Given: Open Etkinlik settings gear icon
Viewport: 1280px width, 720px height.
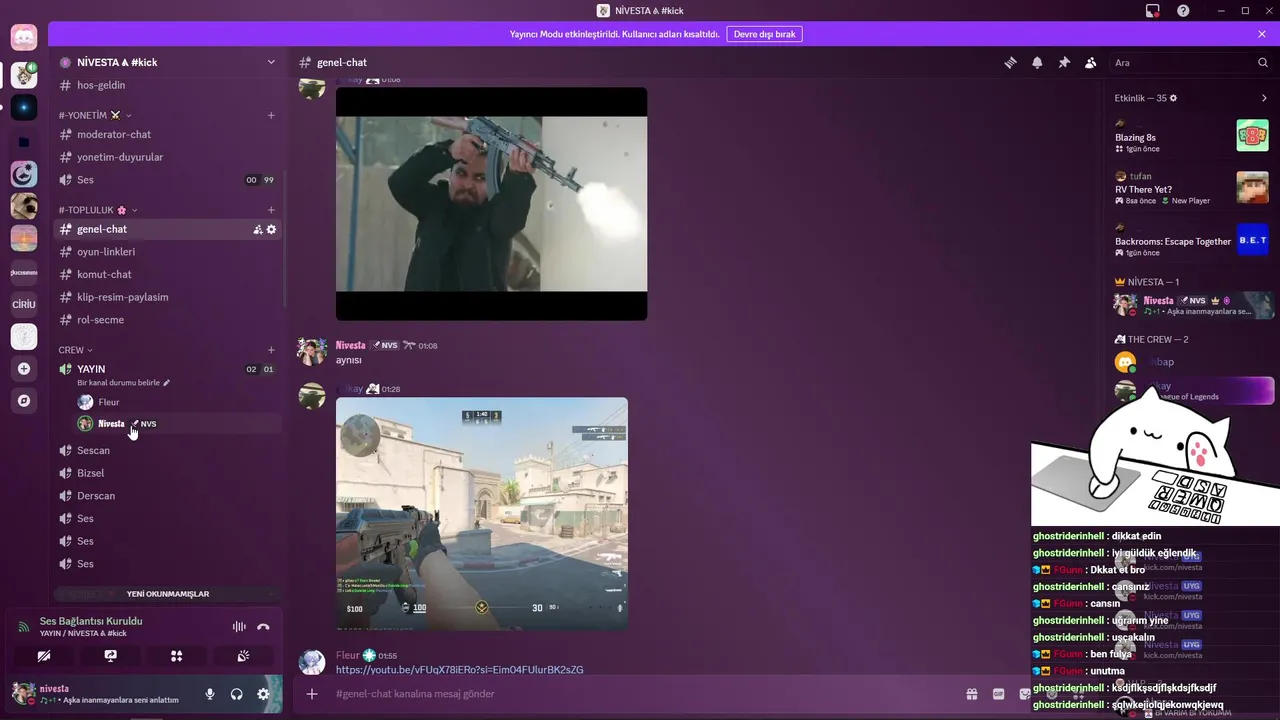Looking at the screenshot, I should click(x=1173, y=98).
